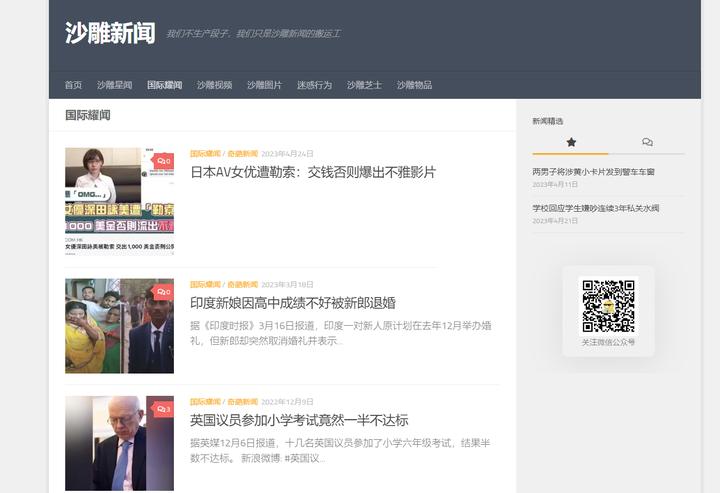This screenshot has width=720, height=493.
Task: Open comment bubble on 印度新娘 thumbnail
Action: [163, 292]
